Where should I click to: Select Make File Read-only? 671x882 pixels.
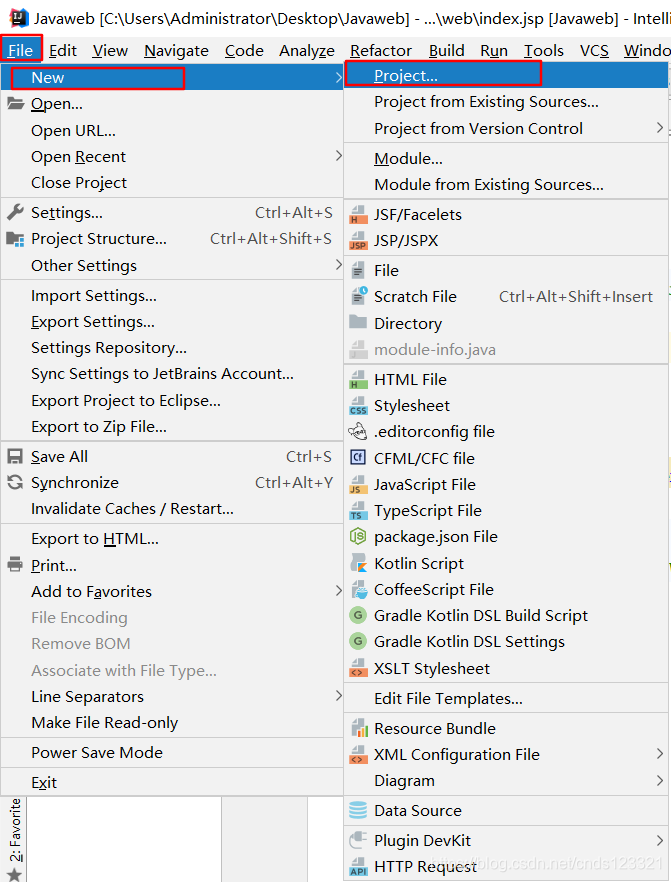172,722
